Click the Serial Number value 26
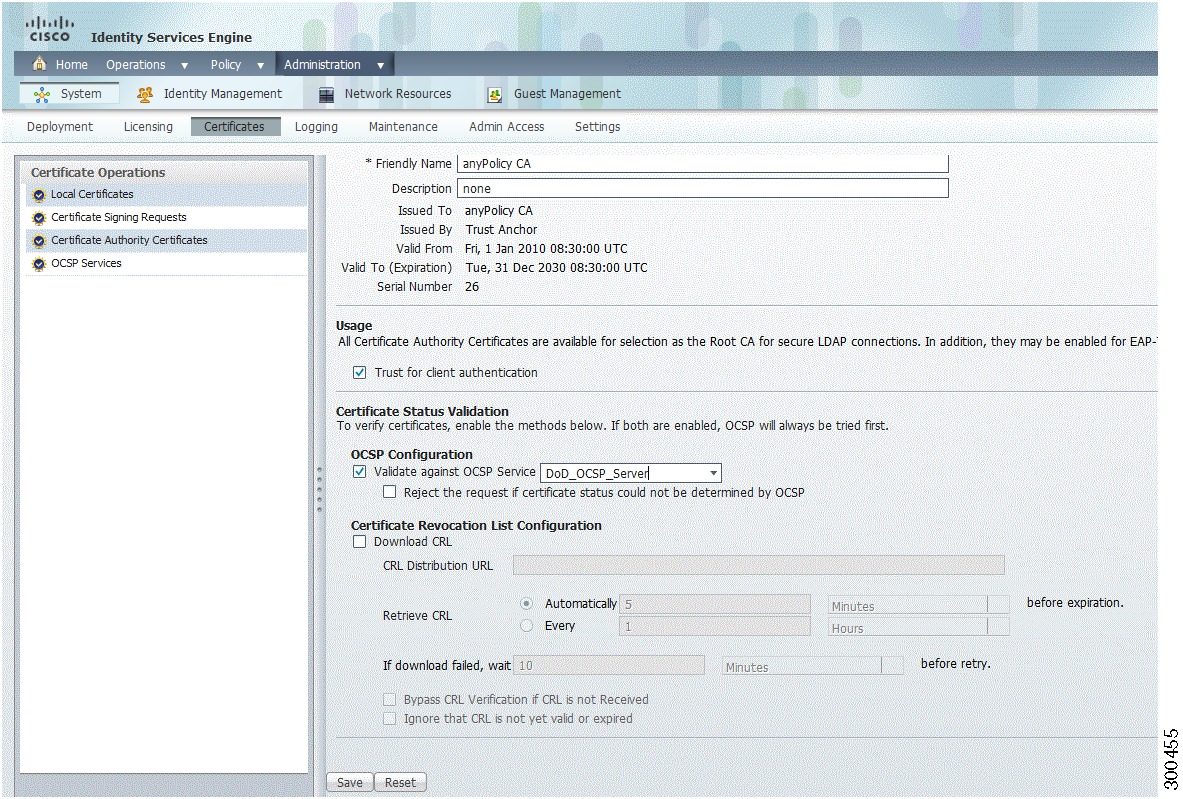The height and width of the screenshot is (799, 1183). coord(472,287)
